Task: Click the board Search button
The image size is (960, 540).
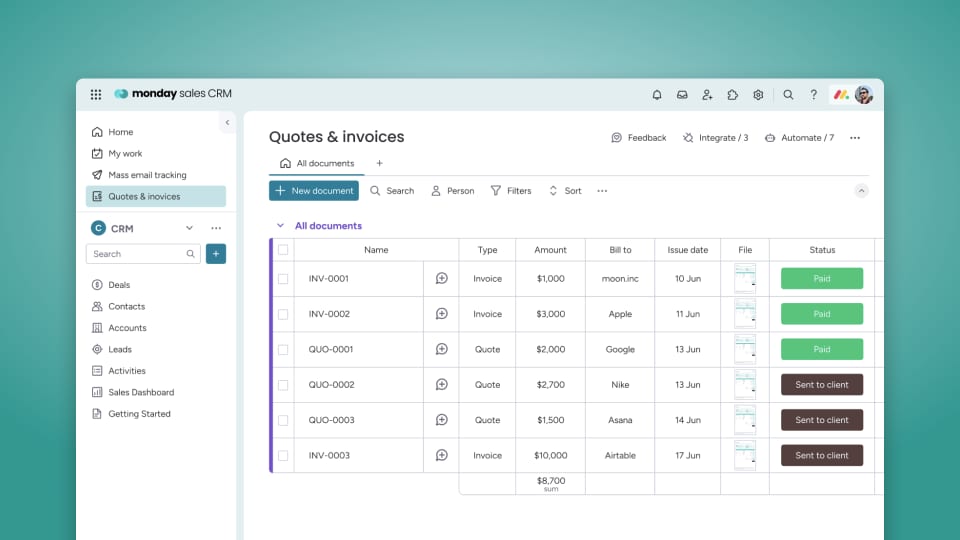Action: pyautogui.click(x=392, y=191)
